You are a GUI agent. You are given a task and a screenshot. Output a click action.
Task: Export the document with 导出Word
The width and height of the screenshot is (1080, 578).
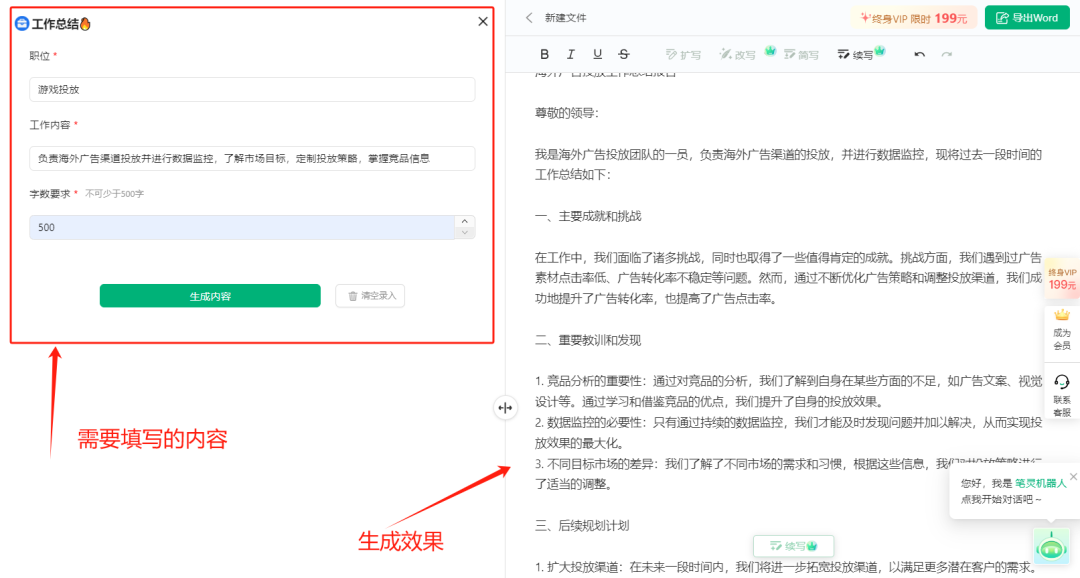pos(1026,17)
